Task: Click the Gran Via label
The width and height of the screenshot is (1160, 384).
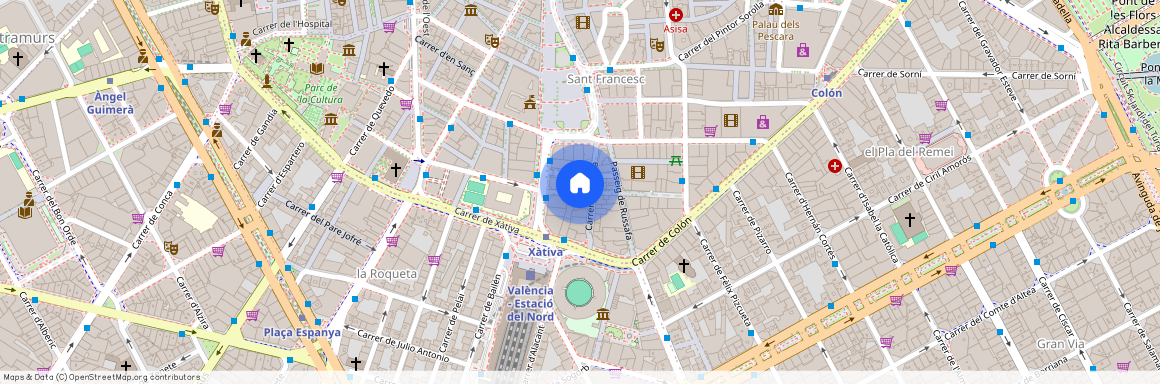Action: pos(1060,344)
